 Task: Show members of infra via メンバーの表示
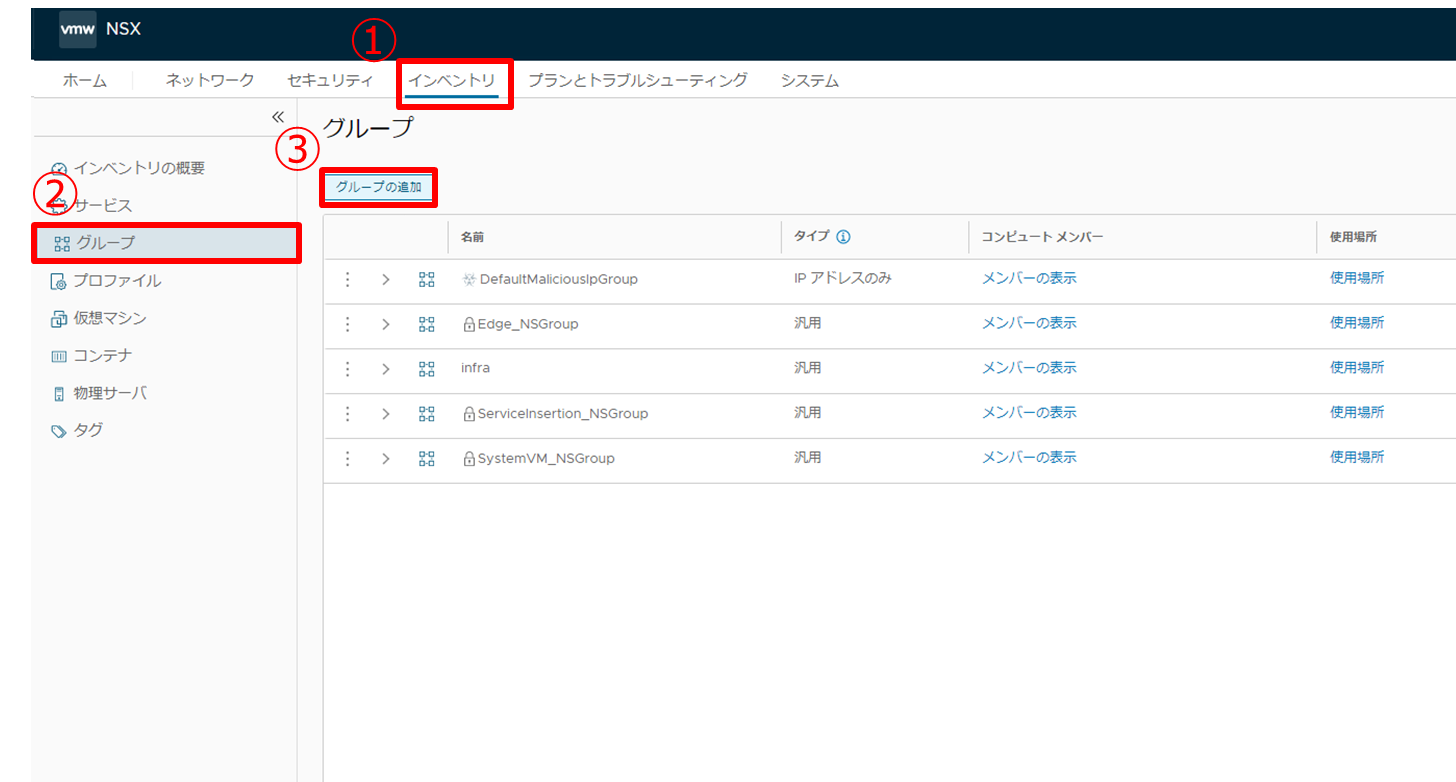click(x=1029, y=368)
